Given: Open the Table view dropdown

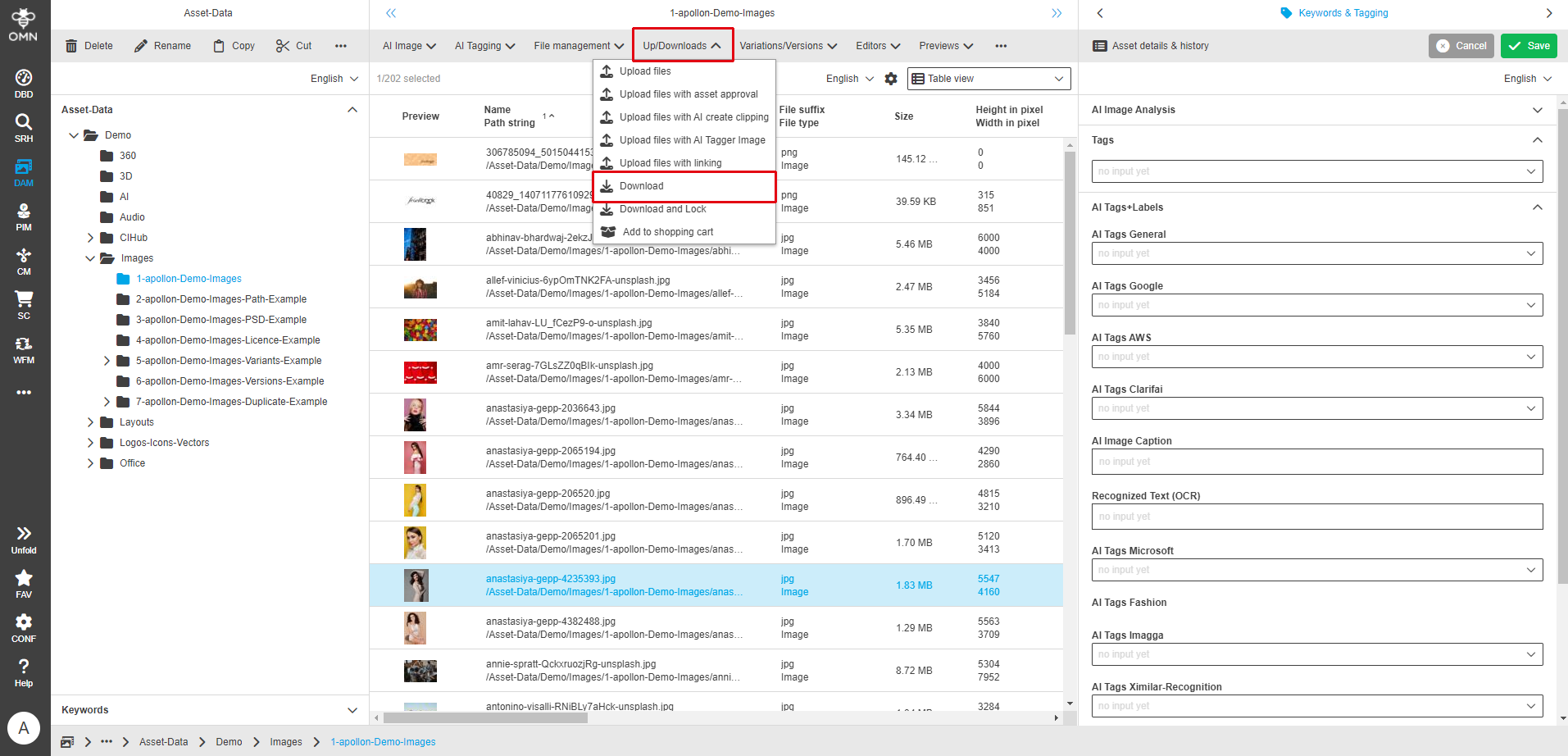Looking at the screenshot, I should [988, 78].
